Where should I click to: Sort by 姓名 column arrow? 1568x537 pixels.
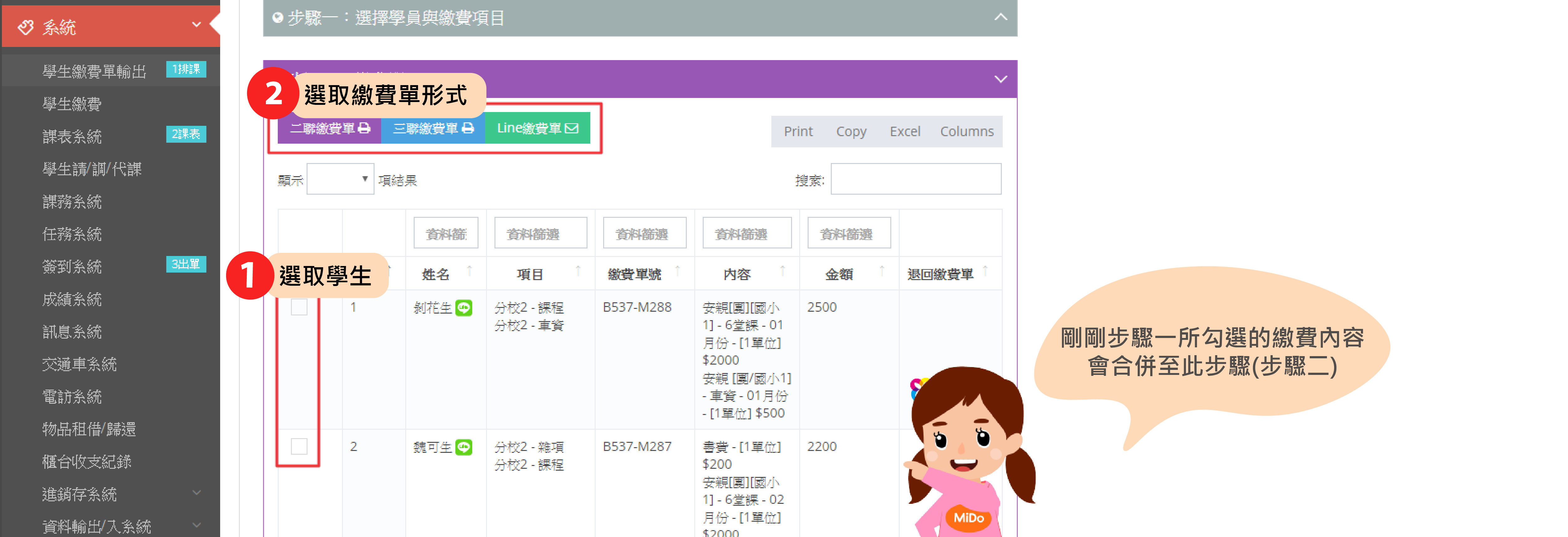[x=469, y=271]
